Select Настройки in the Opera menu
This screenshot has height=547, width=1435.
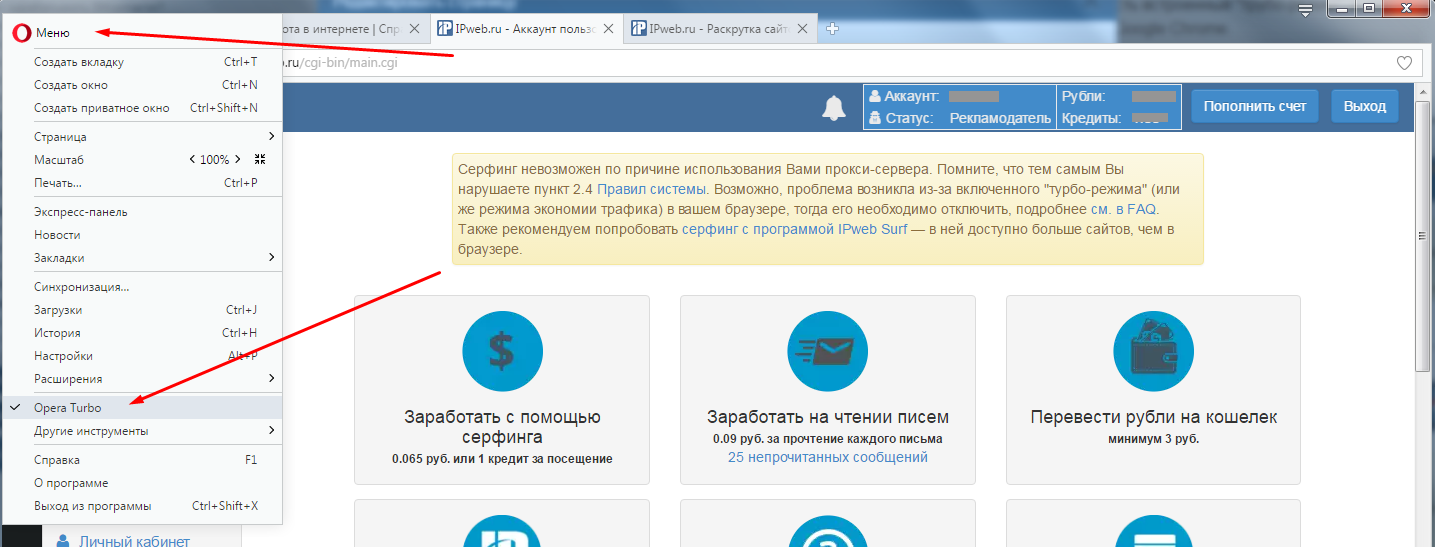click(63, 356)
